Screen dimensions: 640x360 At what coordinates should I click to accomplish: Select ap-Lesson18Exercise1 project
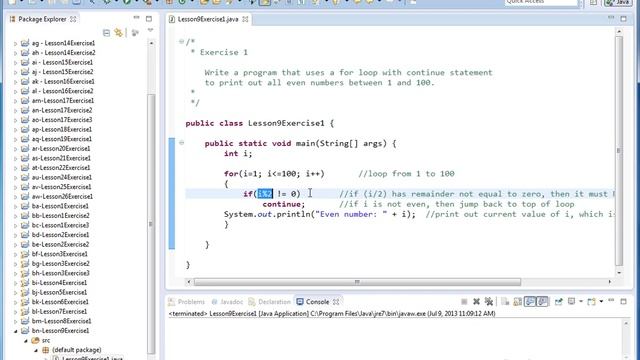62,129
